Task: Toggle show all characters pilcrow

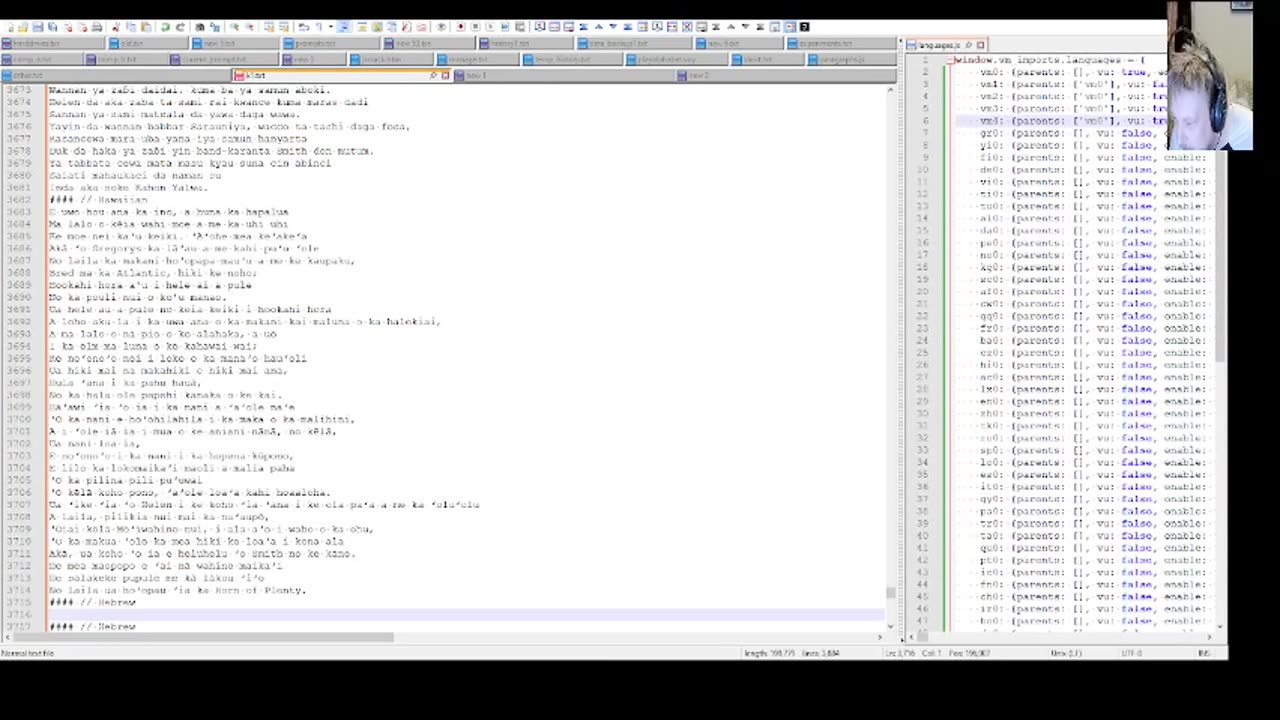Action: [318, 27]
